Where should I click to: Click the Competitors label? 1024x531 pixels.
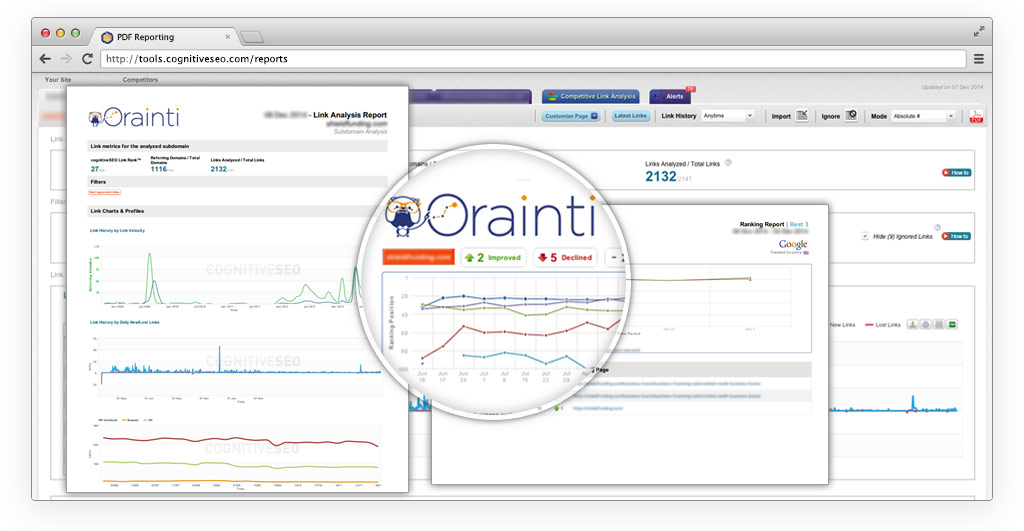[x=140, y=80]
